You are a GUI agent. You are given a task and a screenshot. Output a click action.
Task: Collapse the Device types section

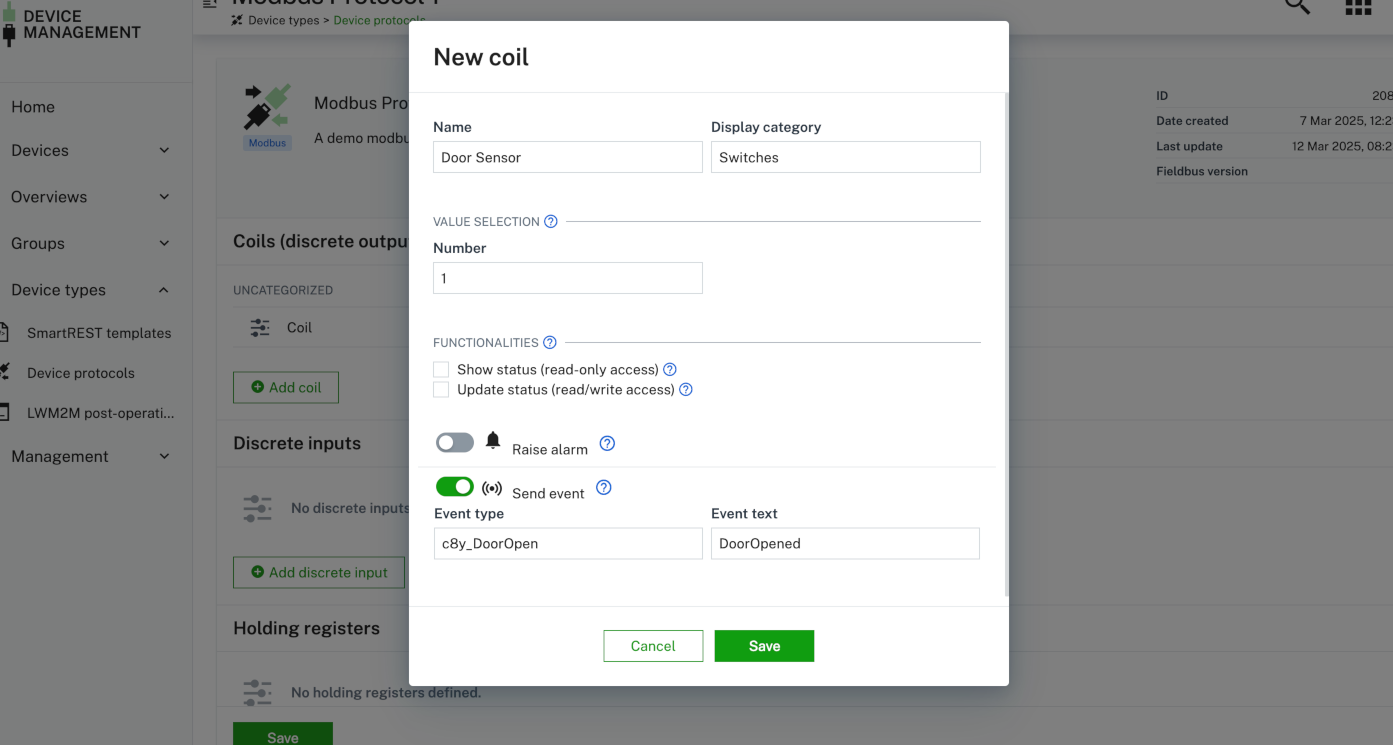[164, 290]
